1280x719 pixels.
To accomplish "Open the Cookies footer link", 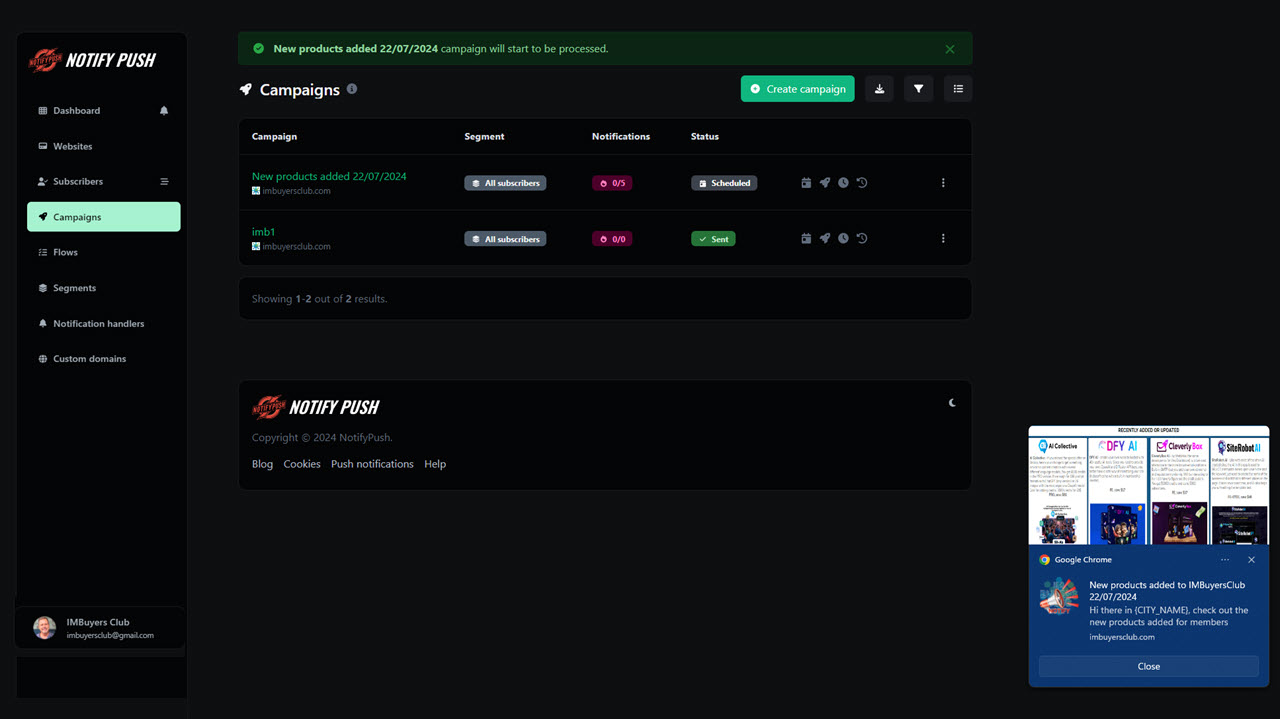I will 302,464.
